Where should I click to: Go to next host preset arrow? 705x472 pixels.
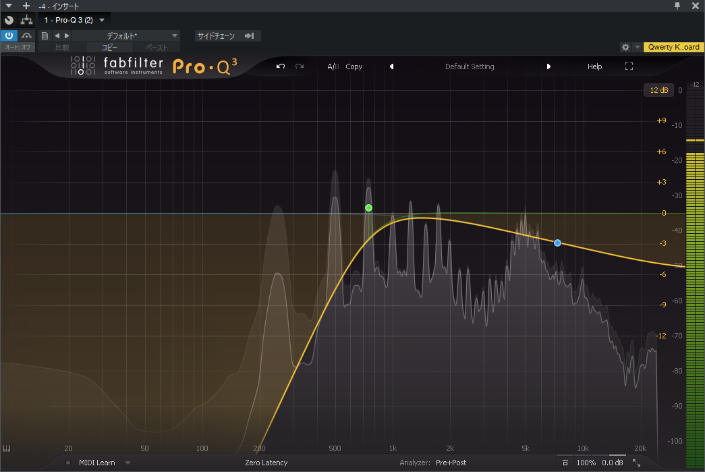(x=67, y=36)
